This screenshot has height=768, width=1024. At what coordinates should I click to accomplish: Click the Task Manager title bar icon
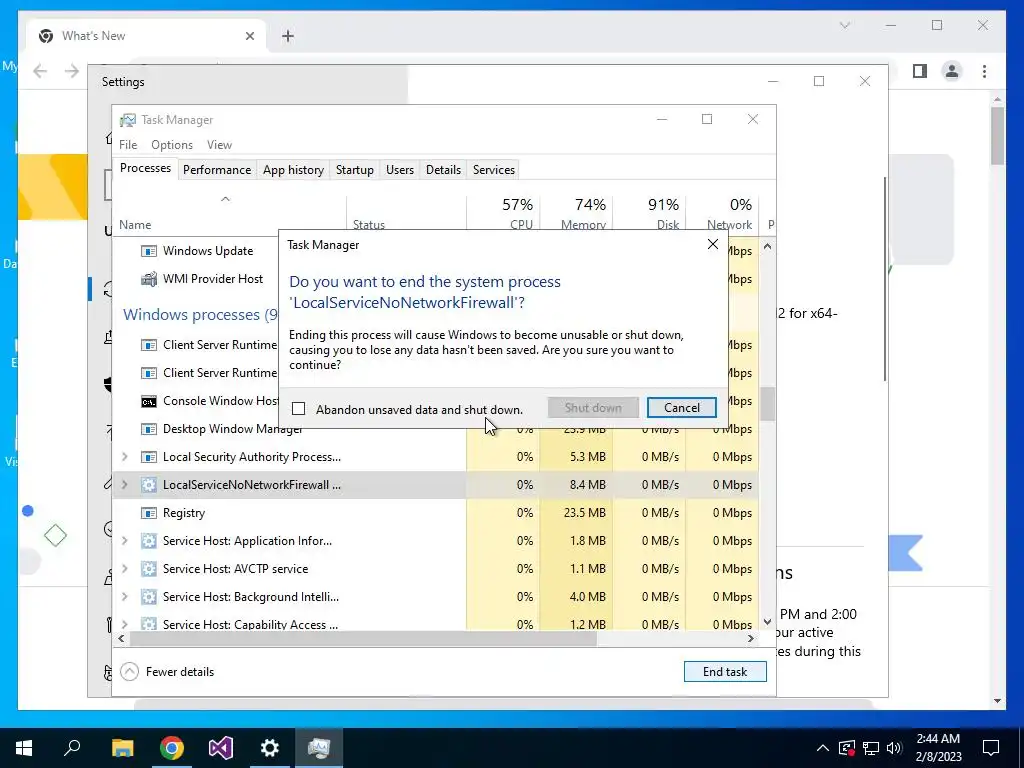click(x=127, y=120)
